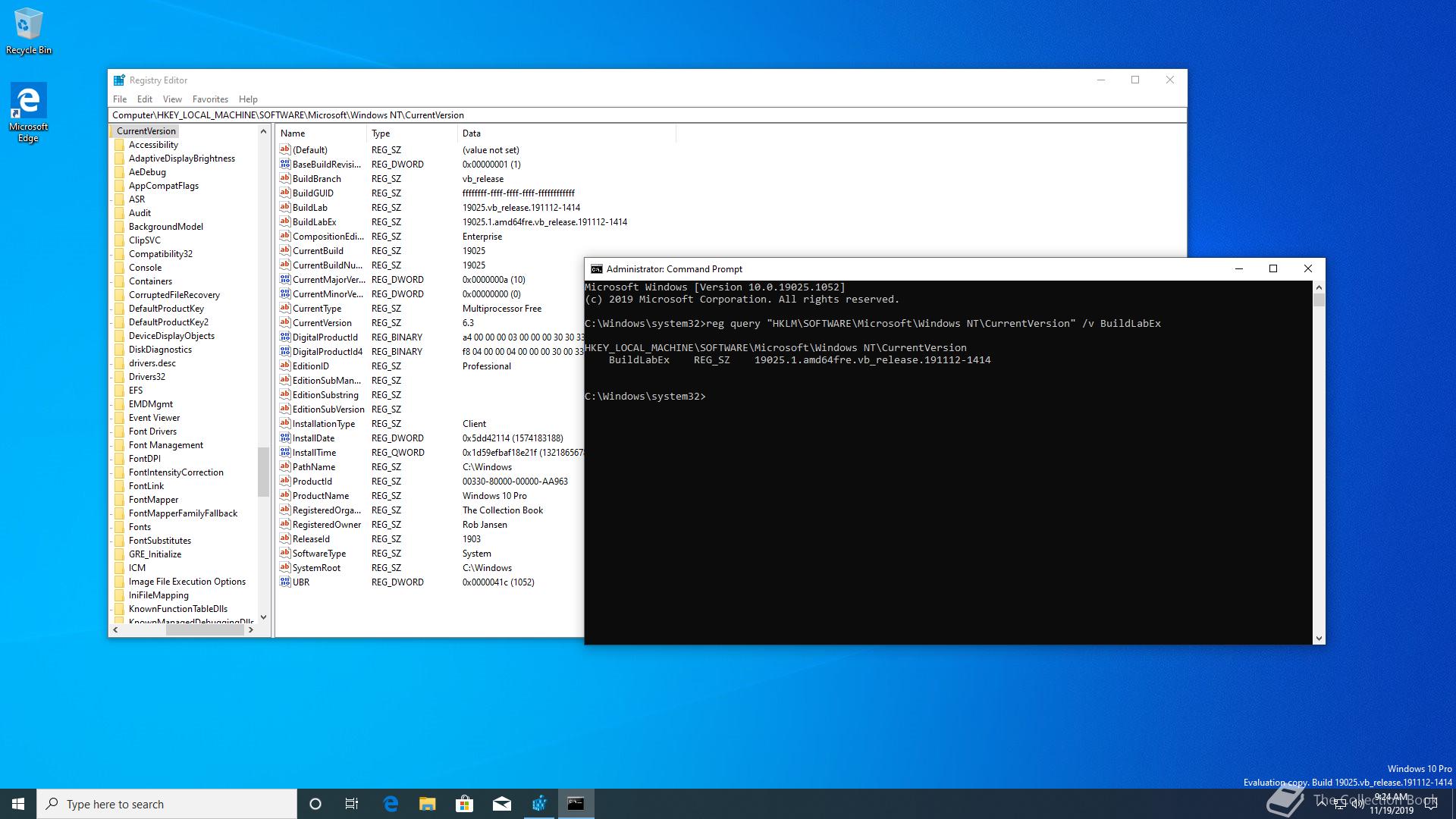The width and height of the screenshot is (1456, 819).
Task: Click the Registry Editor title bar icon
Action: point(119,80)
